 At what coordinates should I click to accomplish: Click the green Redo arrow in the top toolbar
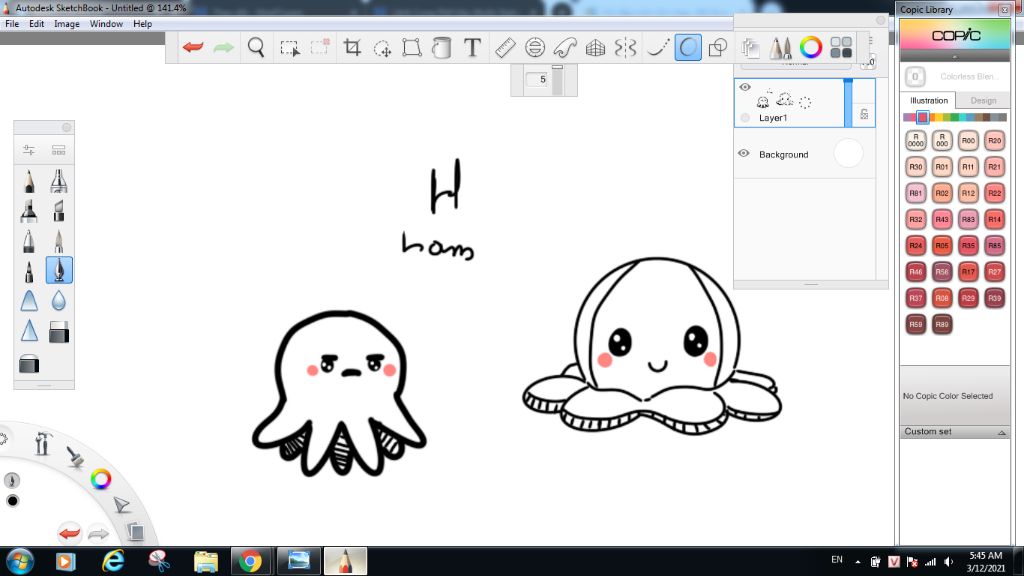pyautogui.click(x=223, y=47)
